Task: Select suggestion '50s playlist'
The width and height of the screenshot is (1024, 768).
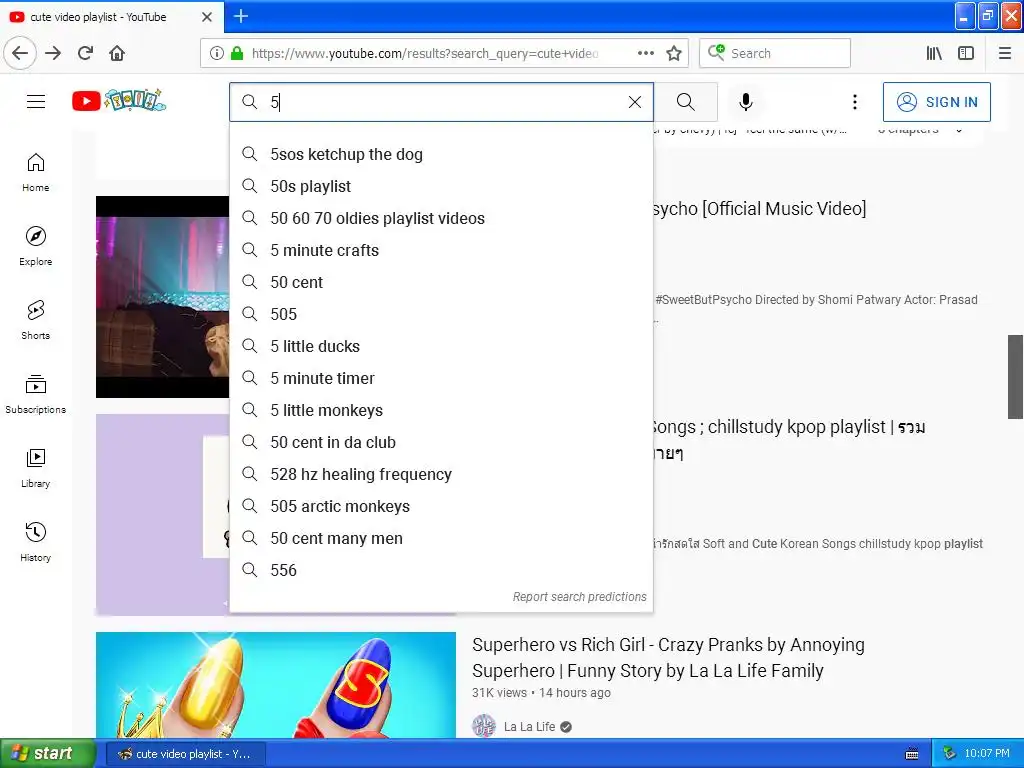Action: [x=441, y=186]
